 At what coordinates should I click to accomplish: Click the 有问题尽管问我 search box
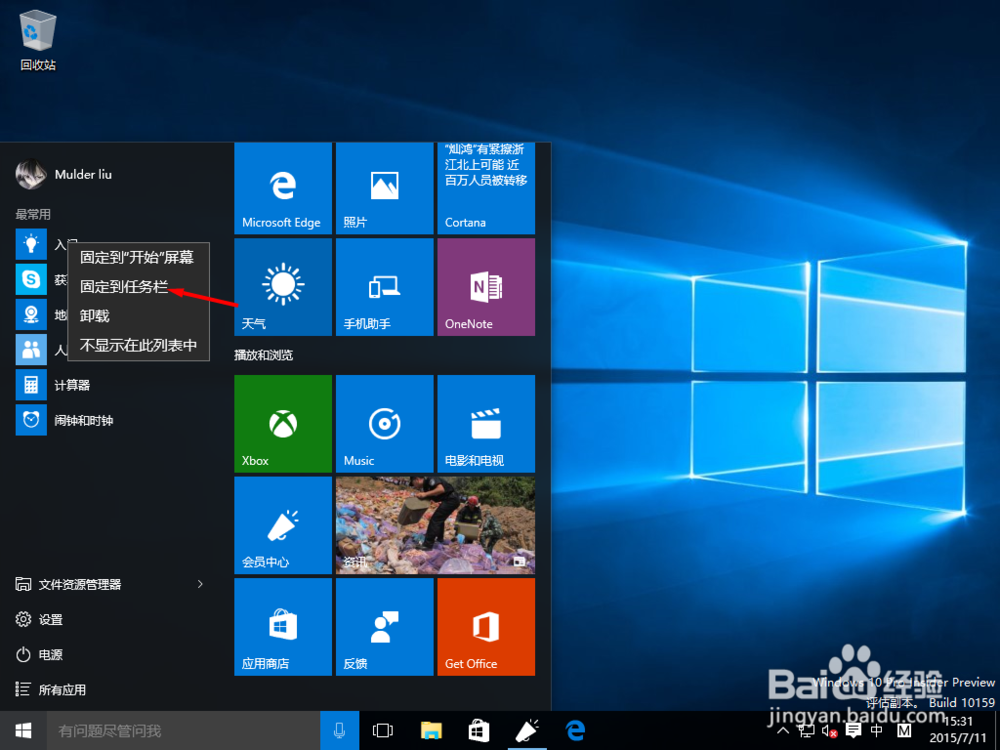point(184,731)
